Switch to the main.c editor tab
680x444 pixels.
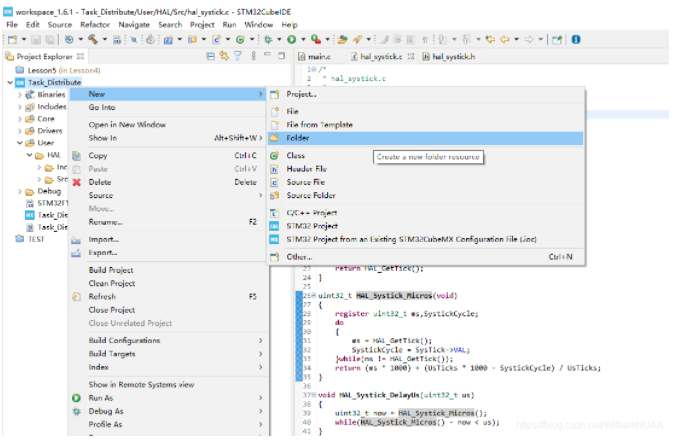click(x=320, y=56)
